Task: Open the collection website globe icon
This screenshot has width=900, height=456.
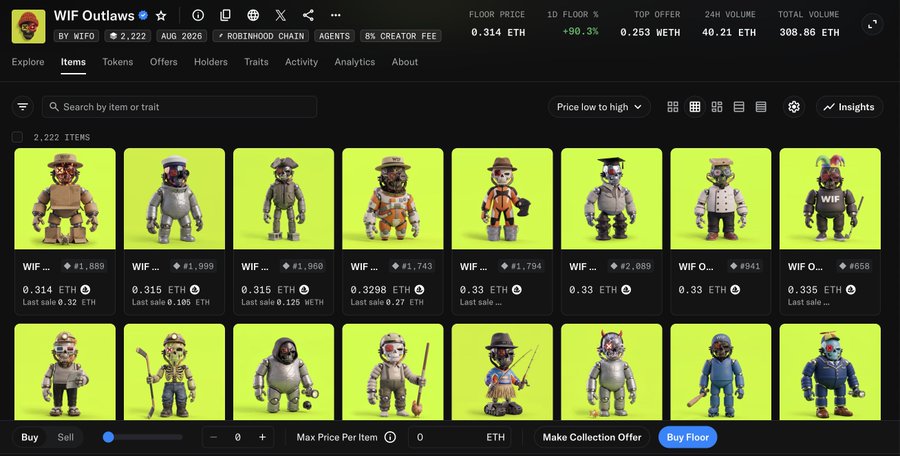Action: [253, 16]
